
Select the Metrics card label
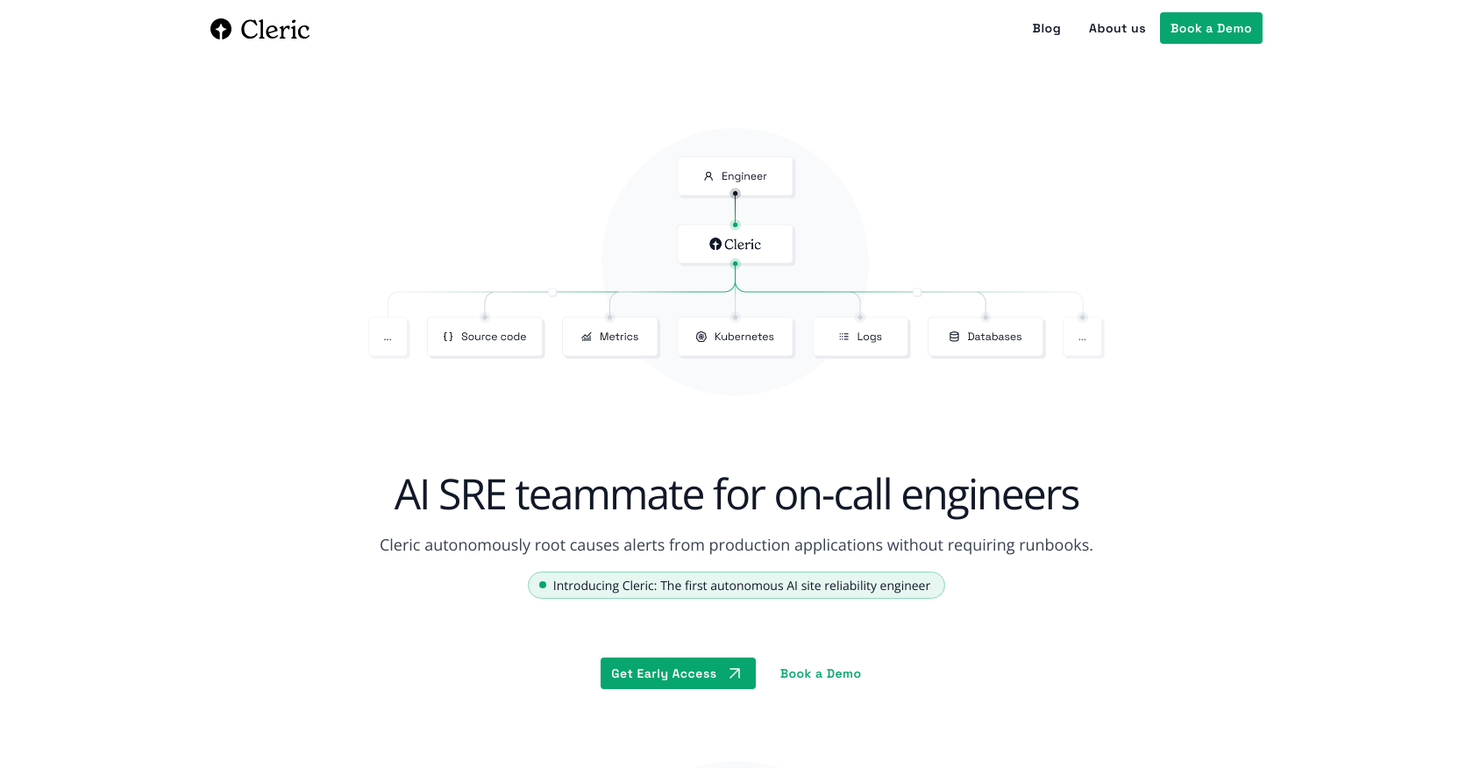point(619,337)
